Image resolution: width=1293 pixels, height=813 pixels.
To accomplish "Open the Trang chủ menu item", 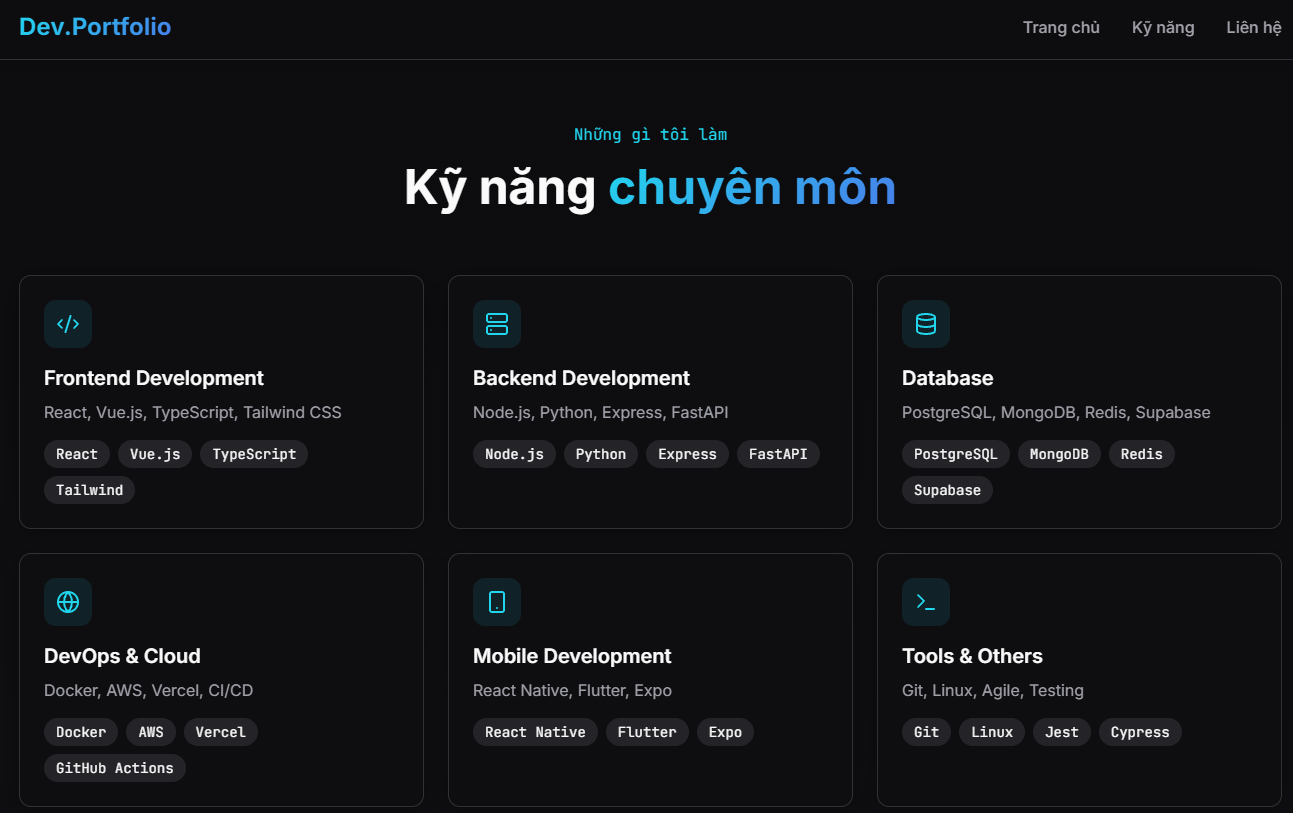I will tap(1061, 27).
